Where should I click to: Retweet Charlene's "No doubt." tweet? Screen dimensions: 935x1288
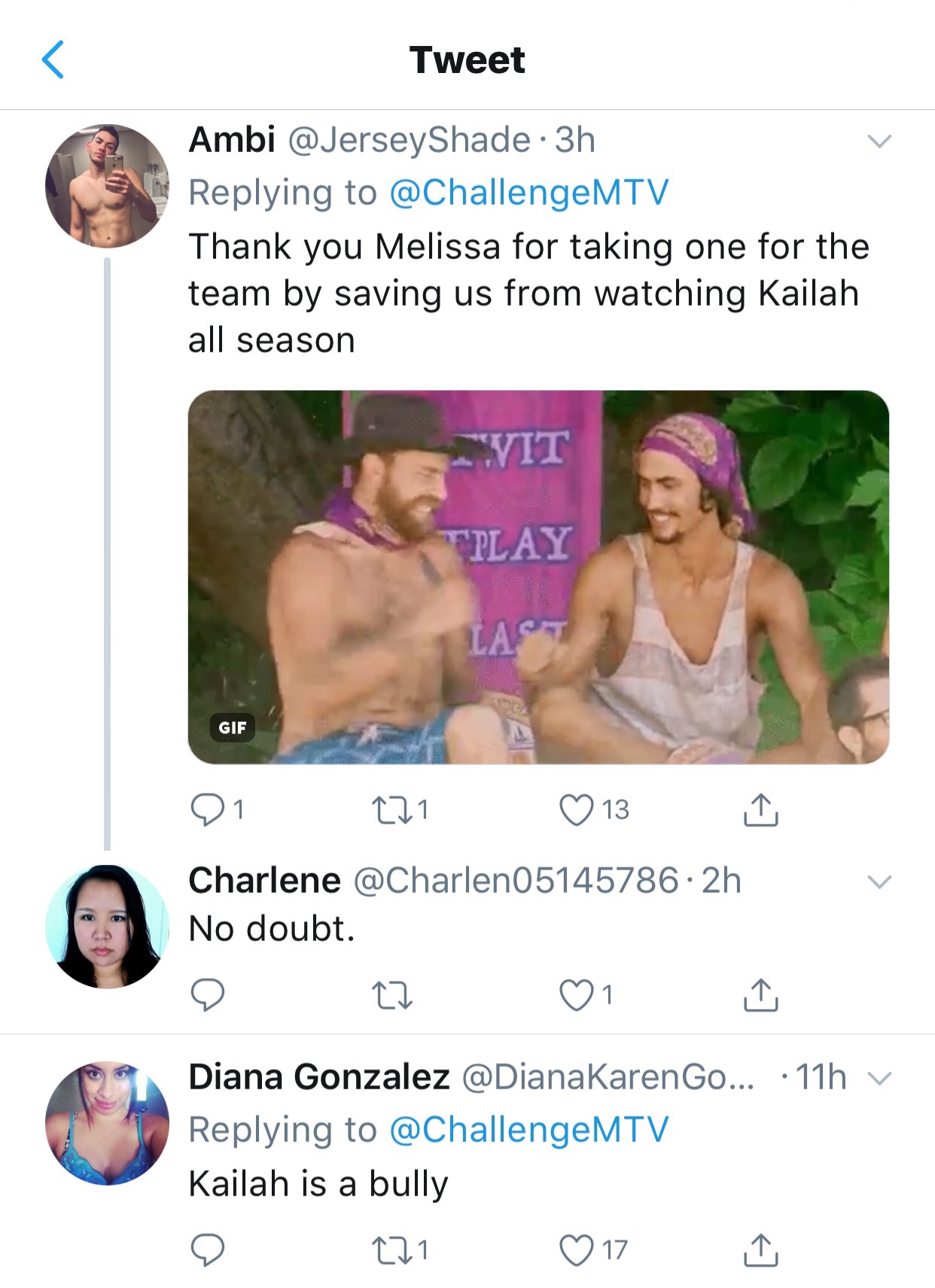click(x=391, y=996)
